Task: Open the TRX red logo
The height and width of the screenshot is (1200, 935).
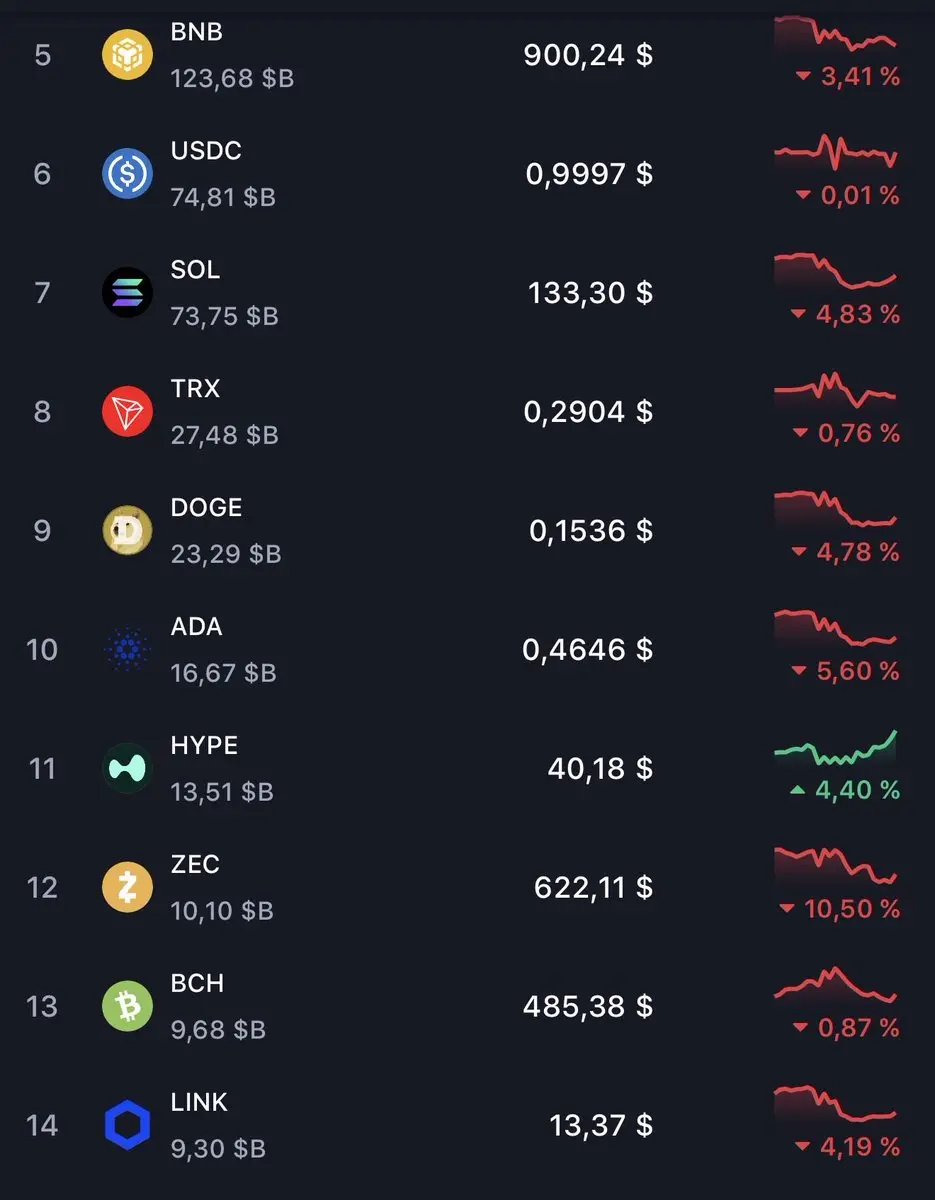Action: point(128,412)
